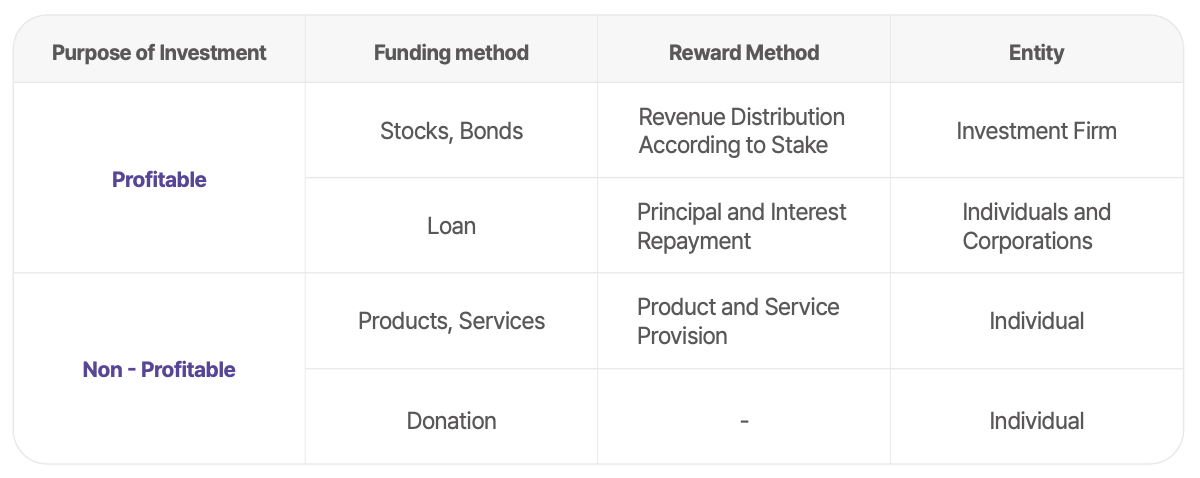The height and width of the screenshot is (478, 1200).
Task: Click the word Stocks in Funding method
Action: tap(414, 131)
